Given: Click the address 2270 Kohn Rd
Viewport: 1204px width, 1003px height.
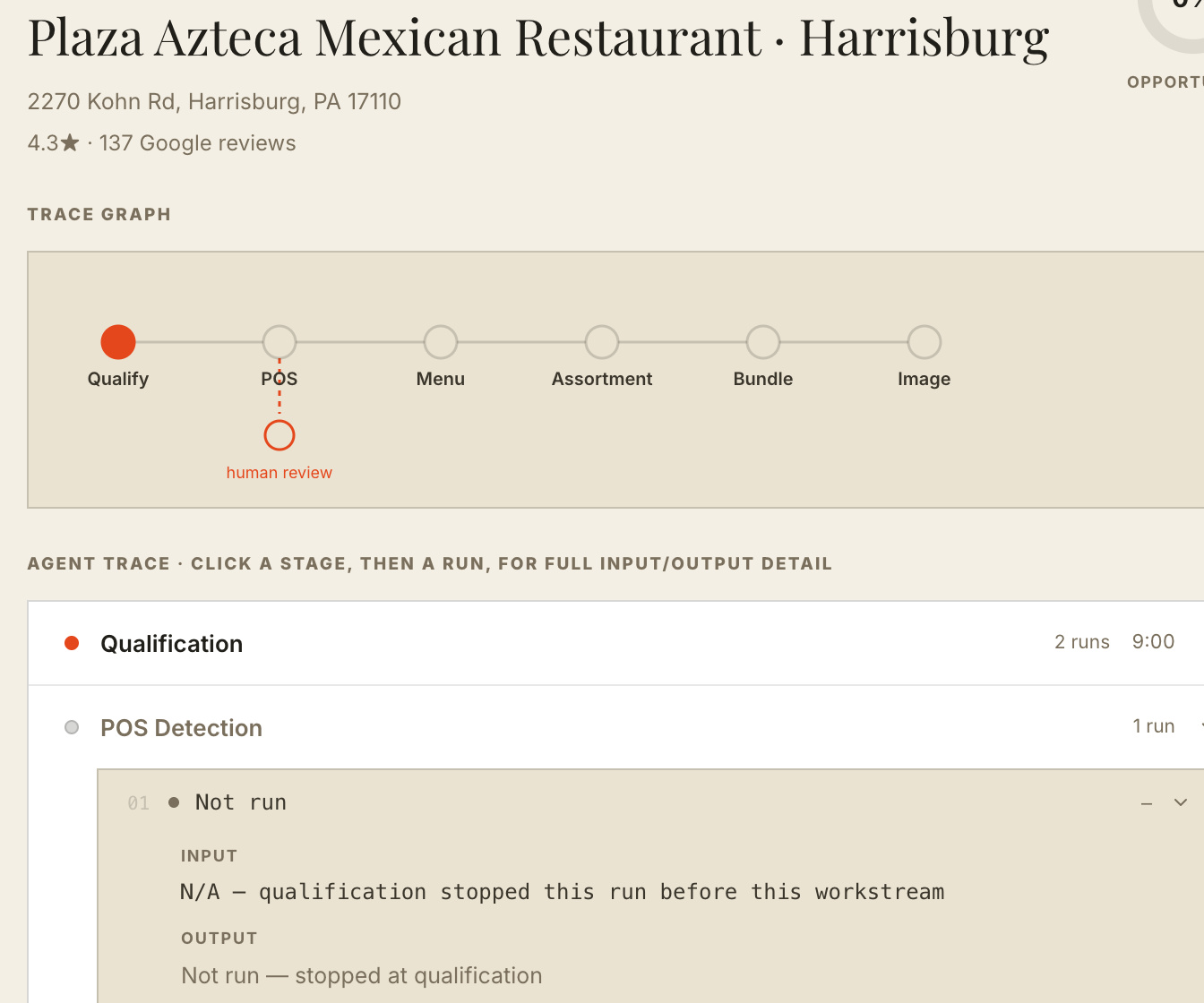Looking at the screenshot, I should 214,101.
